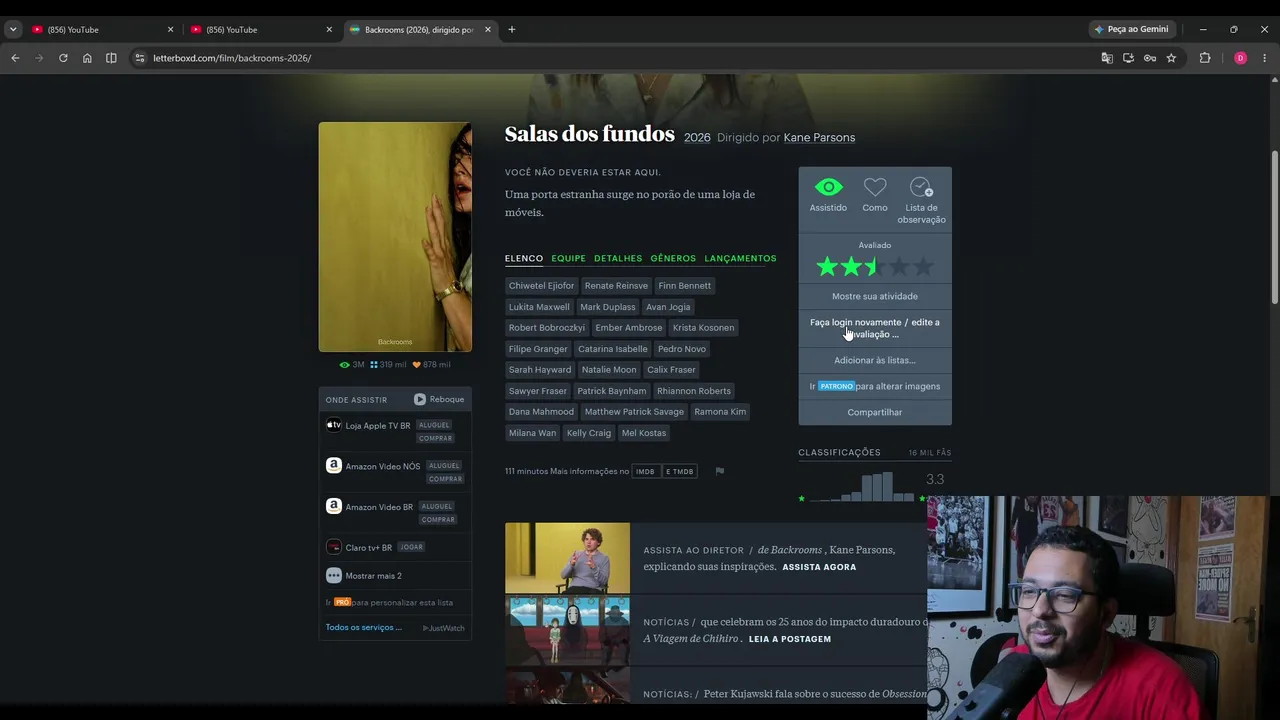The height and width of the screenshot is (720, 1280).
Task: Open the browser profile avatar
Action: pyautogui.click(x=1240, y=58)
